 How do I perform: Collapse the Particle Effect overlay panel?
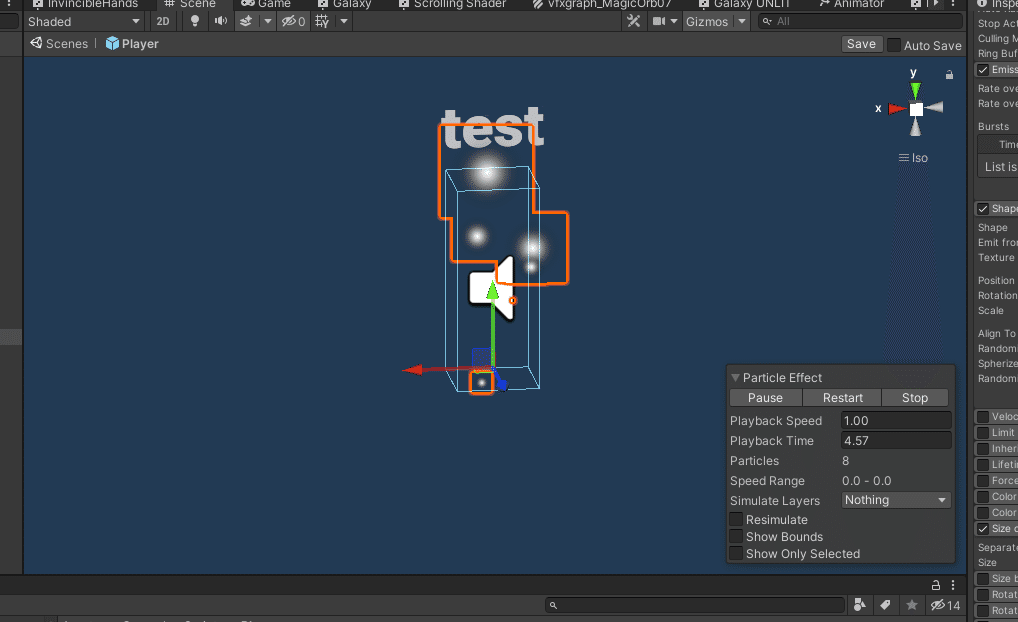(735, 377)
